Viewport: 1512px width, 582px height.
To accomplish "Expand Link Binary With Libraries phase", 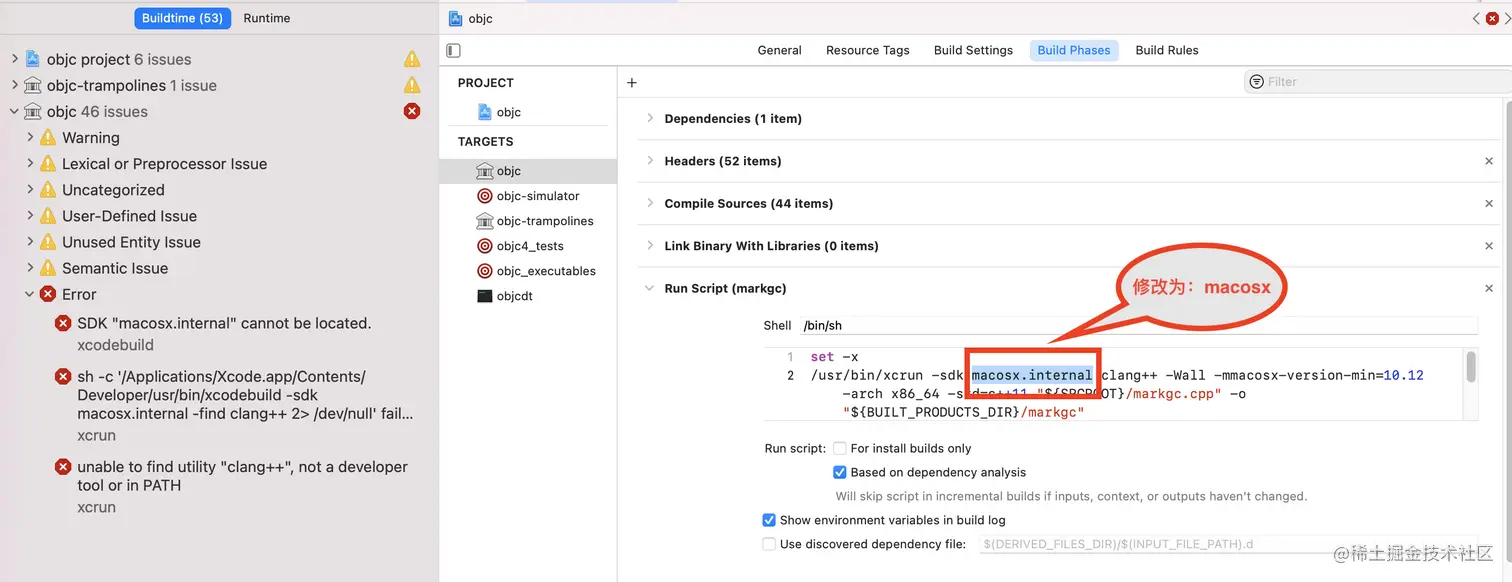I will (x=650, y=246).
